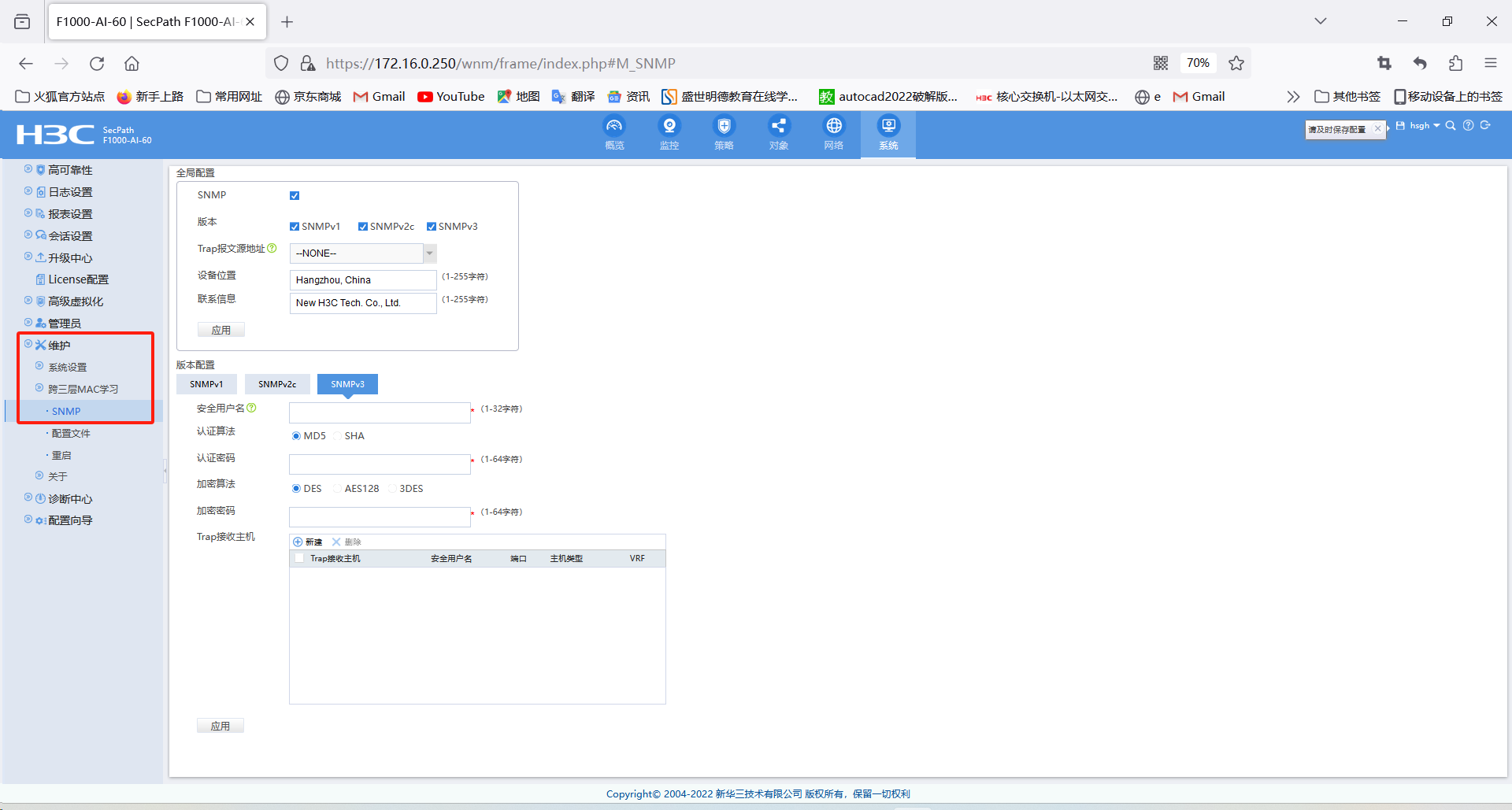Click the 安全用户名 input field

380,412
